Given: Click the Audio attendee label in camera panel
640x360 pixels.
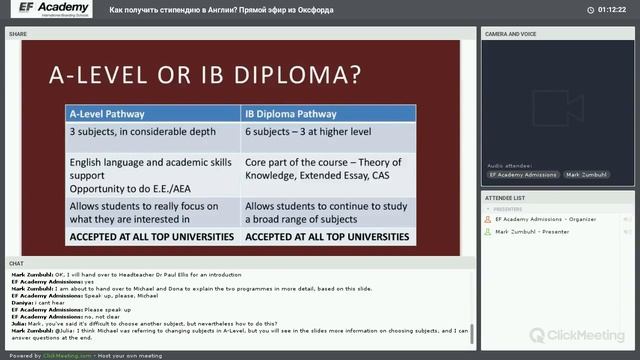Looking at the screenshot, I should (x=509, y=166).
